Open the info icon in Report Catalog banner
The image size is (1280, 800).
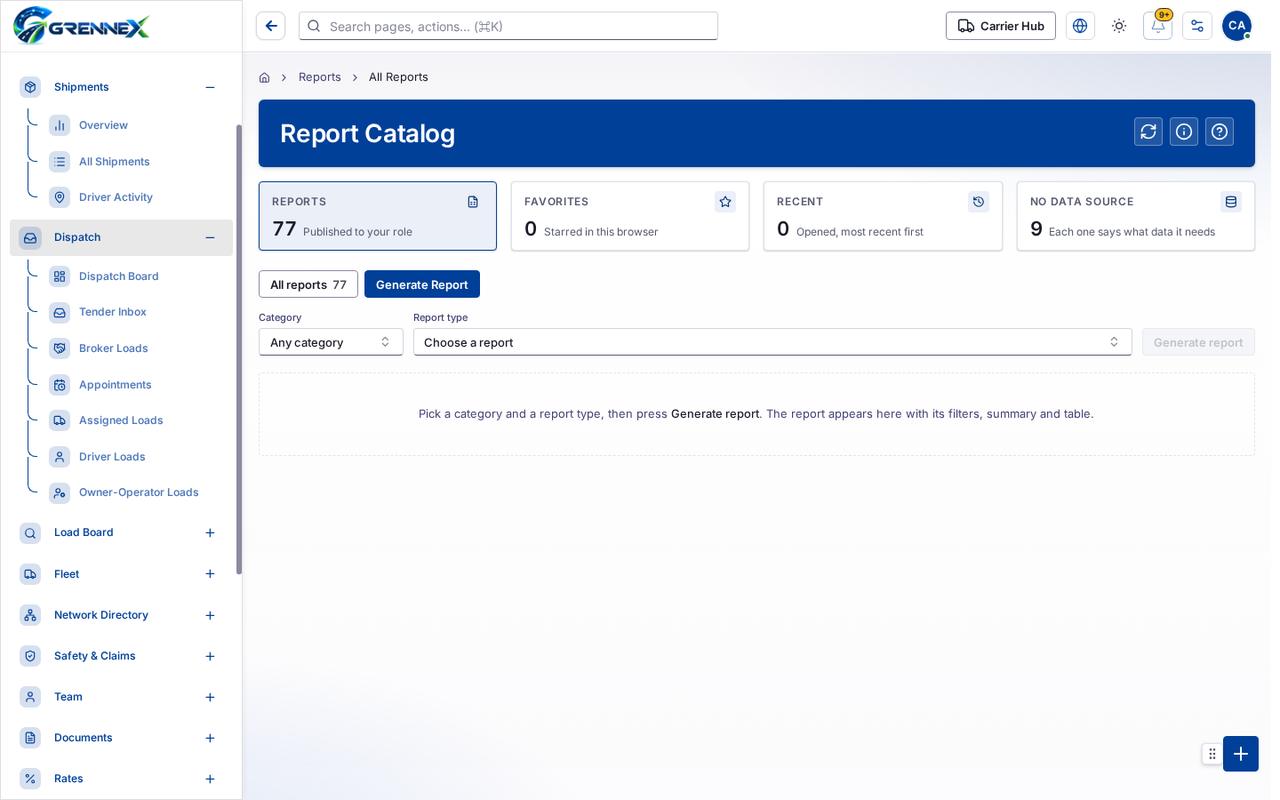point(1184,132)
